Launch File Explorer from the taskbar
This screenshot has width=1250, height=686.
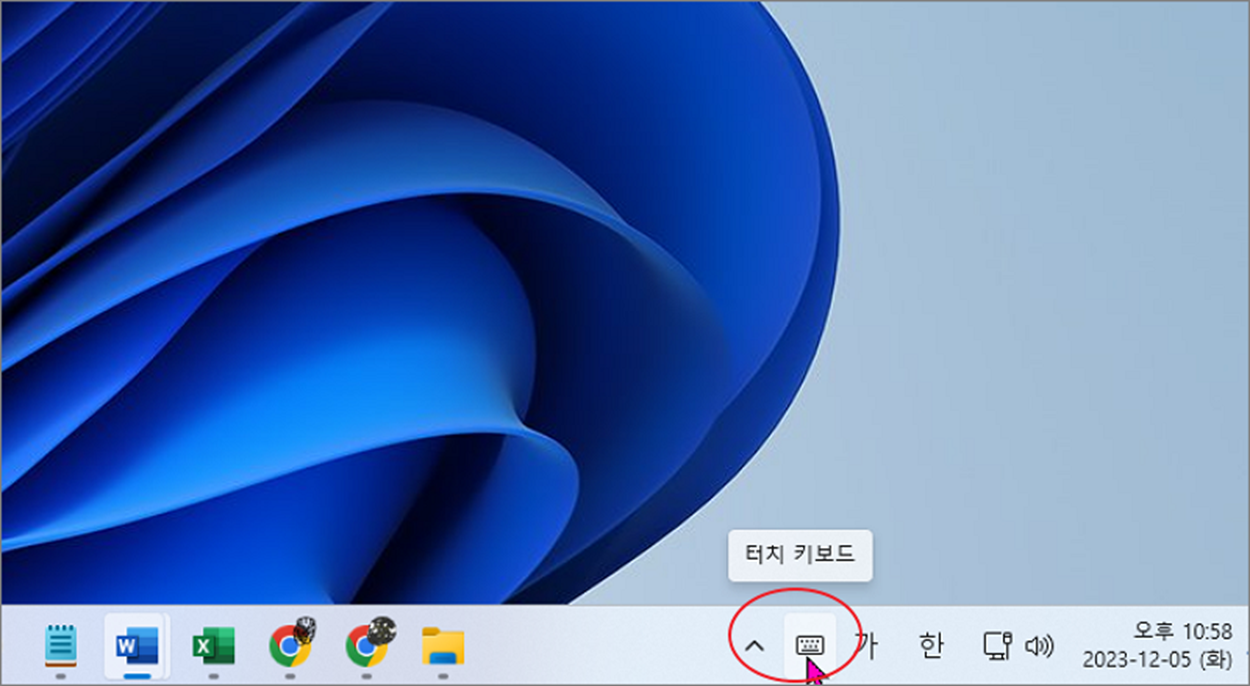(x=442, y=646)
